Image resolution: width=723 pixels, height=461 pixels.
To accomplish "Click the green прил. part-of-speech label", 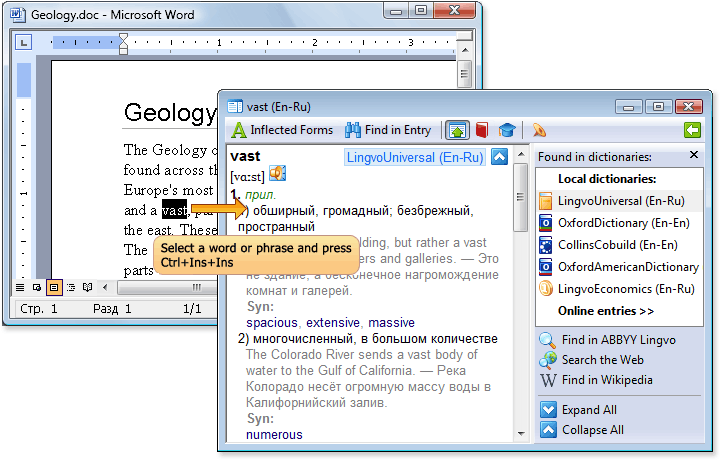I will pos(261,195).
